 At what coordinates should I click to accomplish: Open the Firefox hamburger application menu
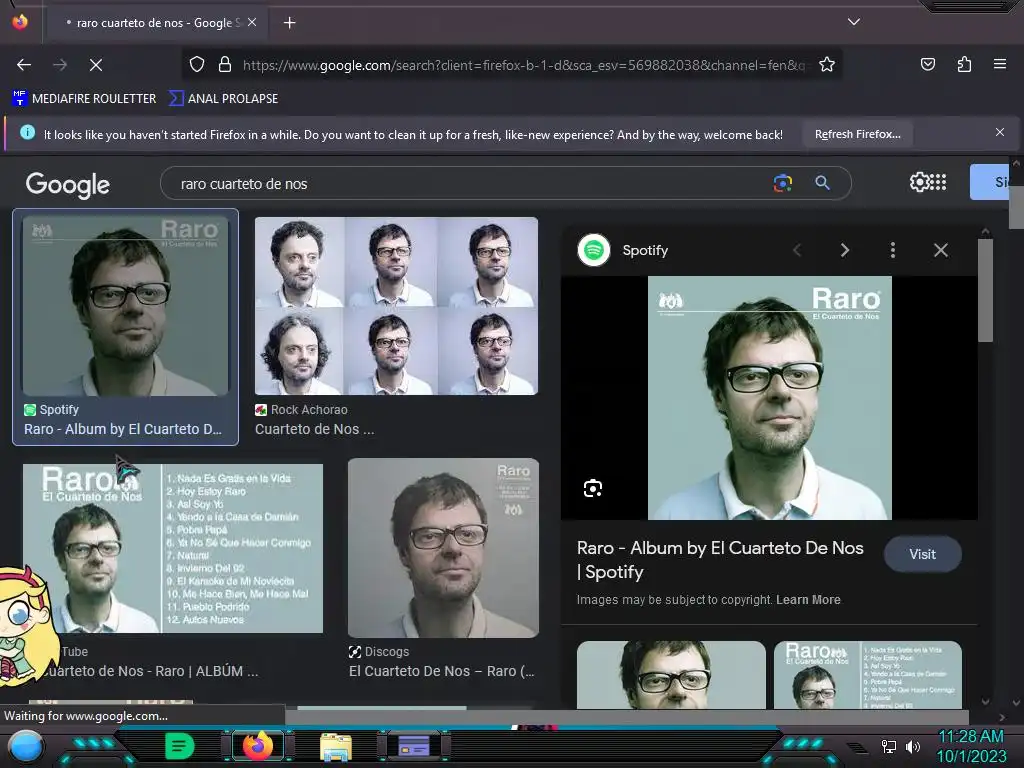tap(999, 64)
